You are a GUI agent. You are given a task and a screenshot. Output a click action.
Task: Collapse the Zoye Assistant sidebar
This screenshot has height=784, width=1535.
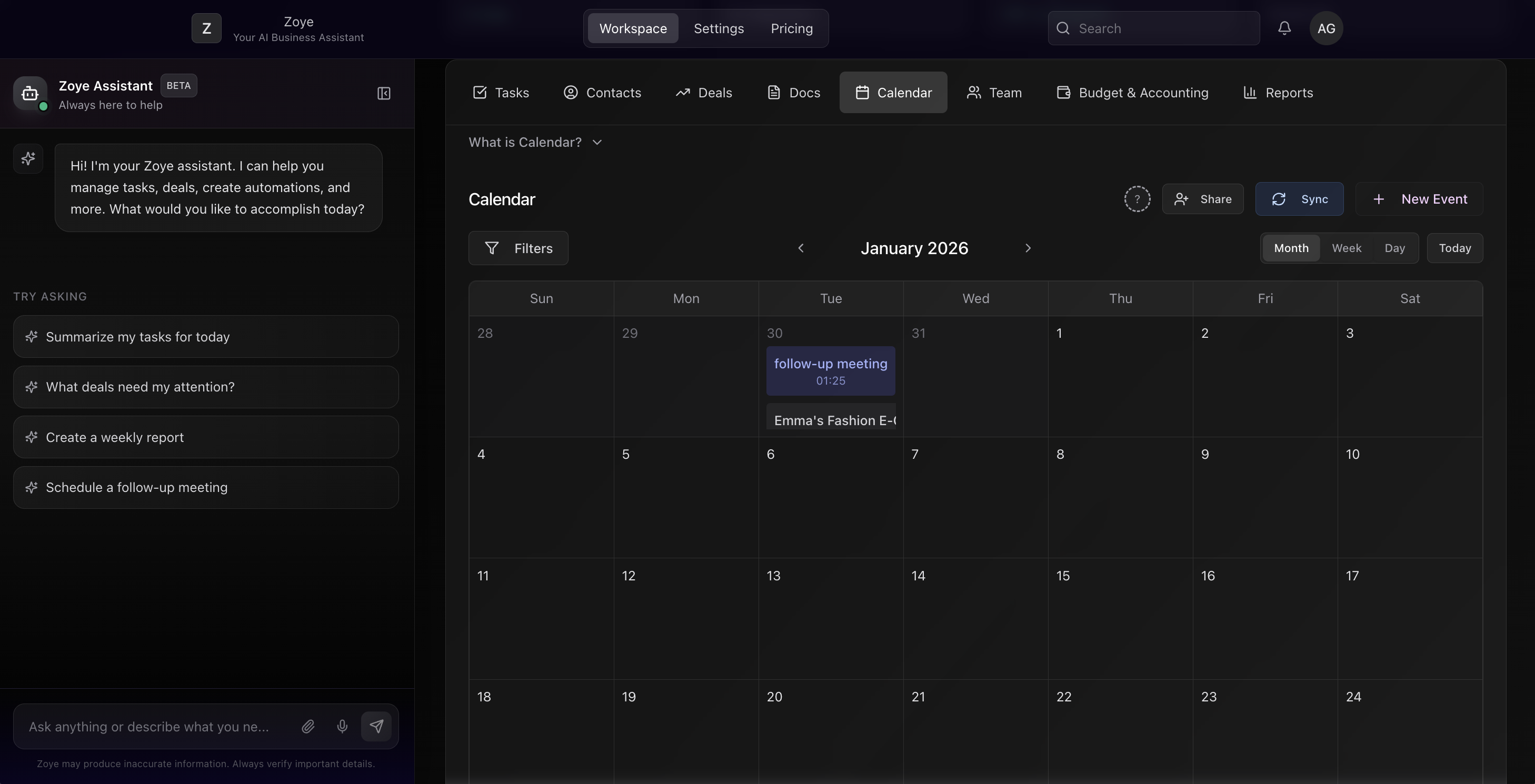(x=384, y=94)
